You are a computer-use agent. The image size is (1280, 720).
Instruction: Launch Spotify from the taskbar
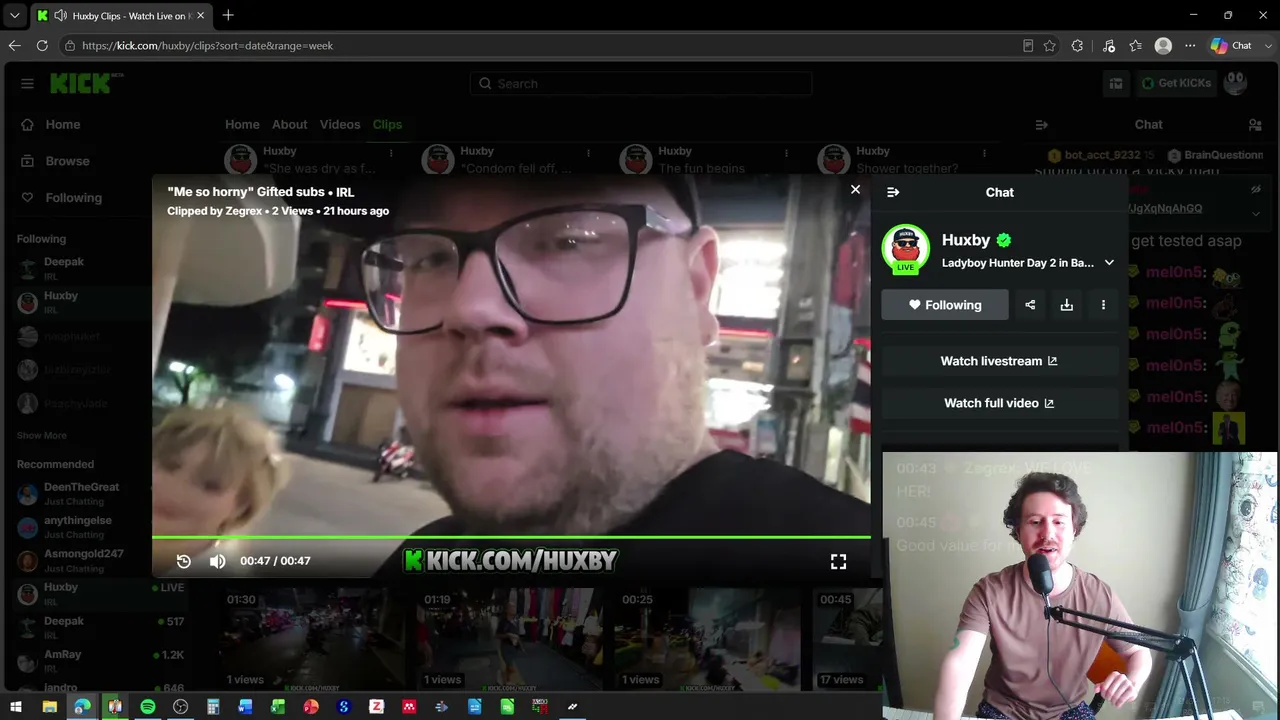(148, 707)
